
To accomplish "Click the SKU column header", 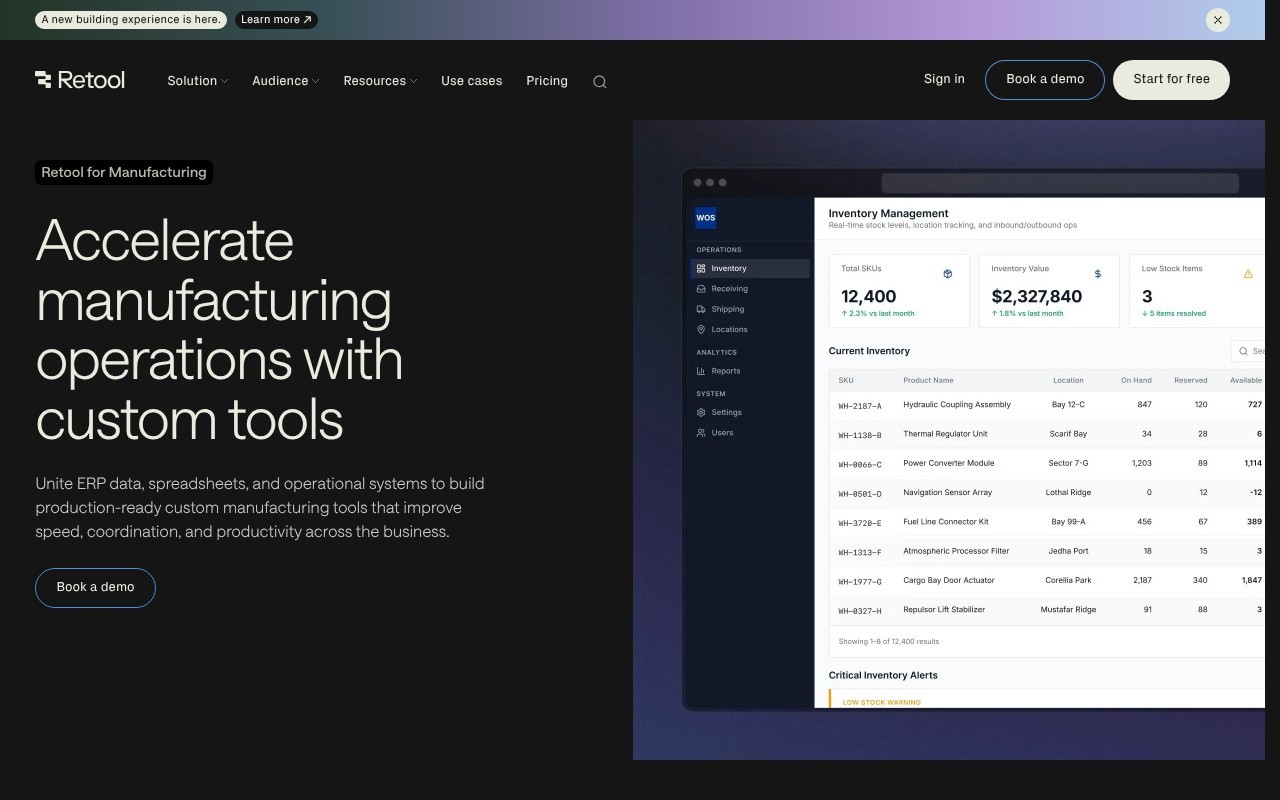I will point(846,380).
